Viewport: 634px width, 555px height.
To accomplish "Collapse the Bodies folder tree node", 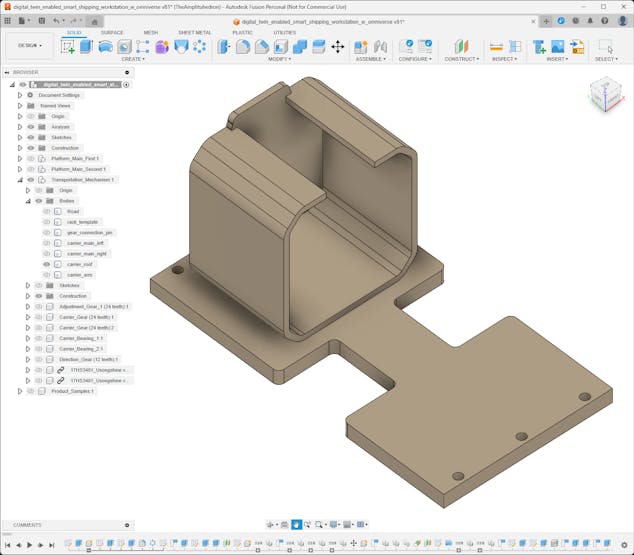I will 28,201.
